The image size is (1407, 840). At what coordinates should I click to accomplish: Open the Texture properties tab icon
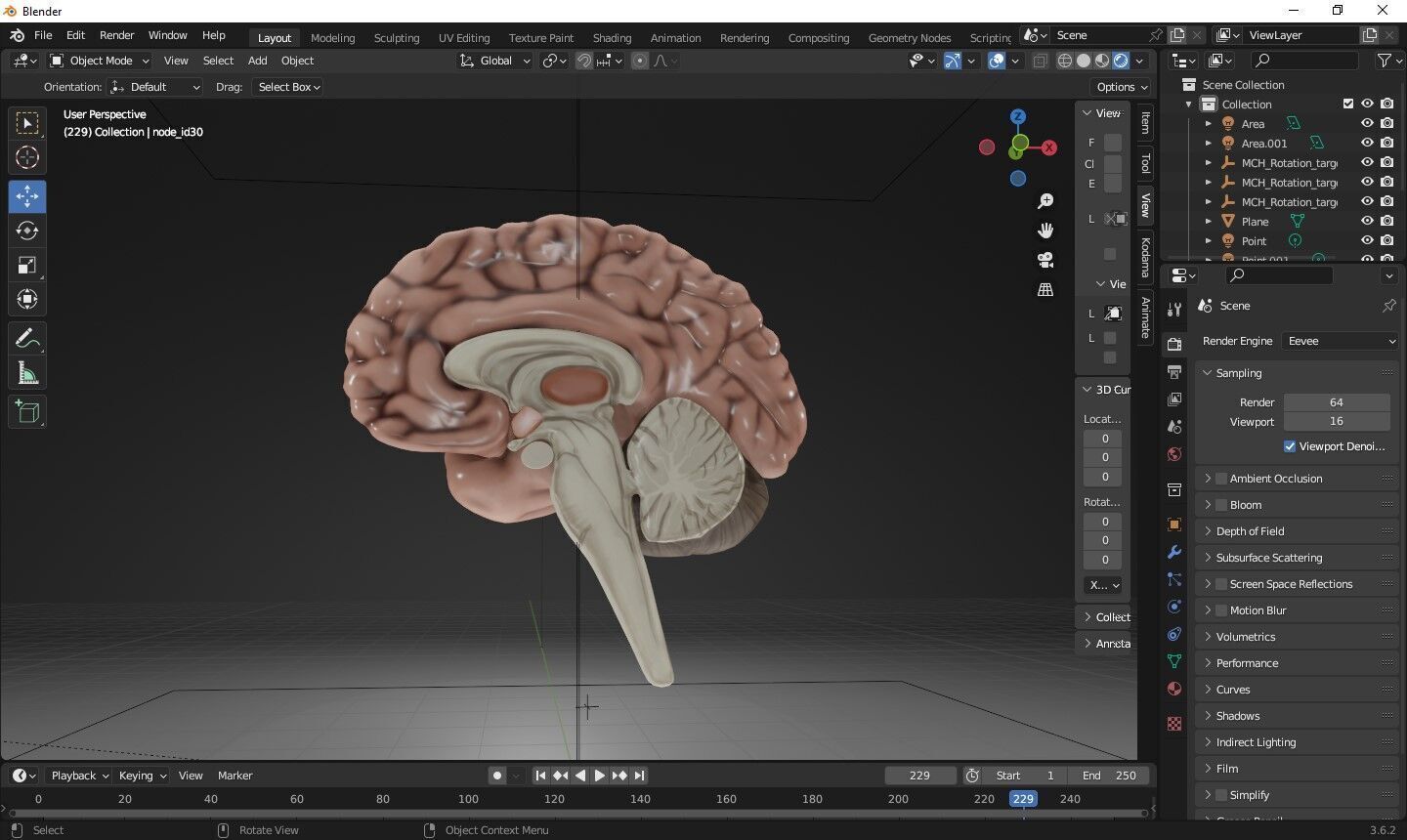1174,724
